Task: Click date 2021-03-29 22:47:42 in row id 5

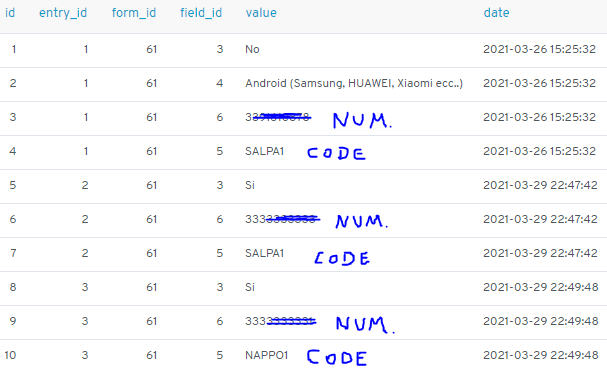Action: pos(540,185)
